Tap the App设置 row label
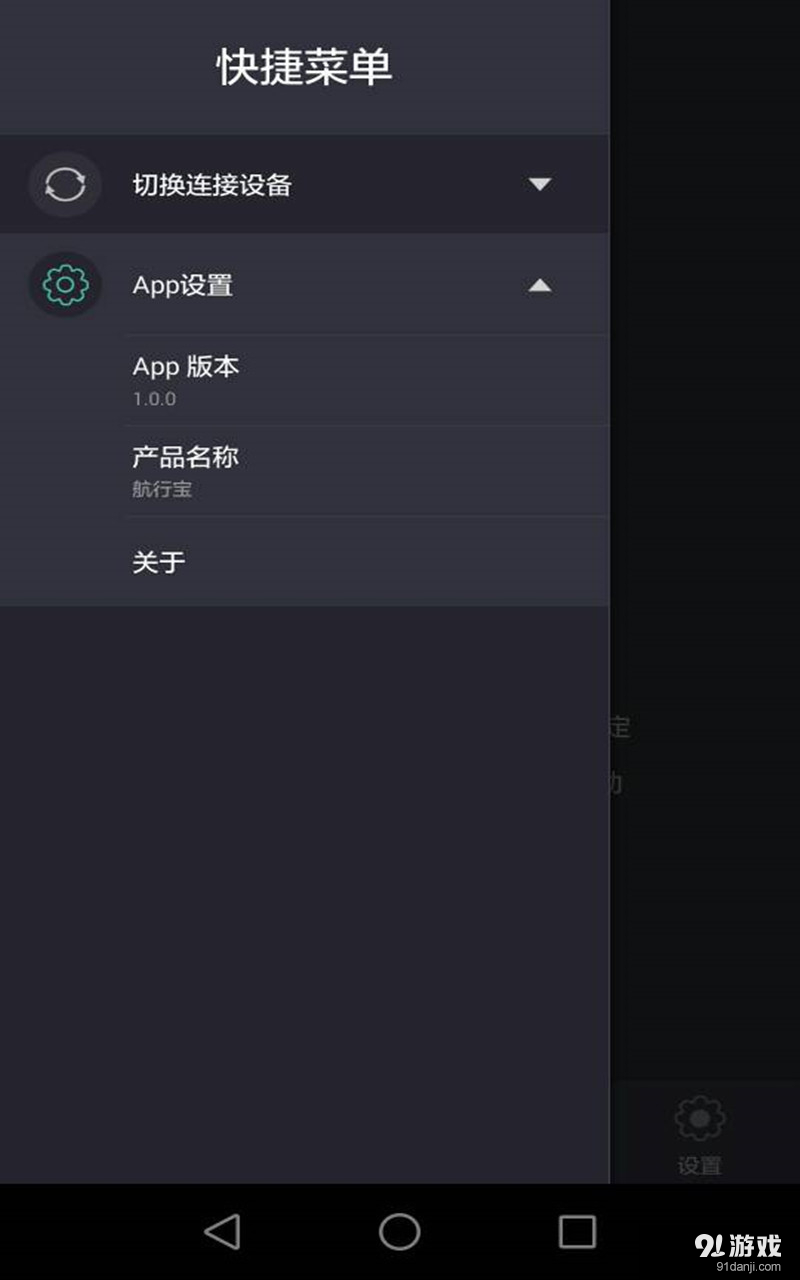This screenshot has height=1280, width=800. click(x=184, y=285)
